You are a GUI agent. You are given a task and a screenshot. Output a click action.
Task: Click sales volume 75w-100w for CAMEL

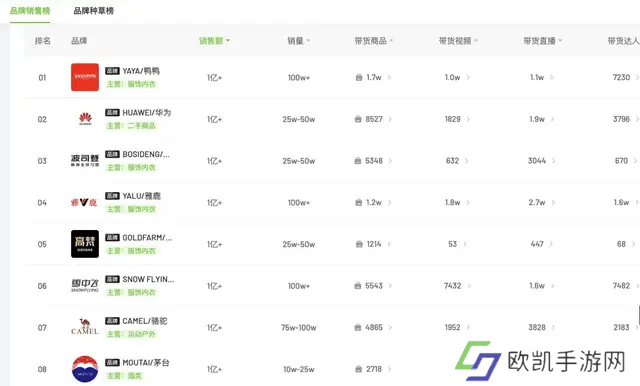[298, 327]
